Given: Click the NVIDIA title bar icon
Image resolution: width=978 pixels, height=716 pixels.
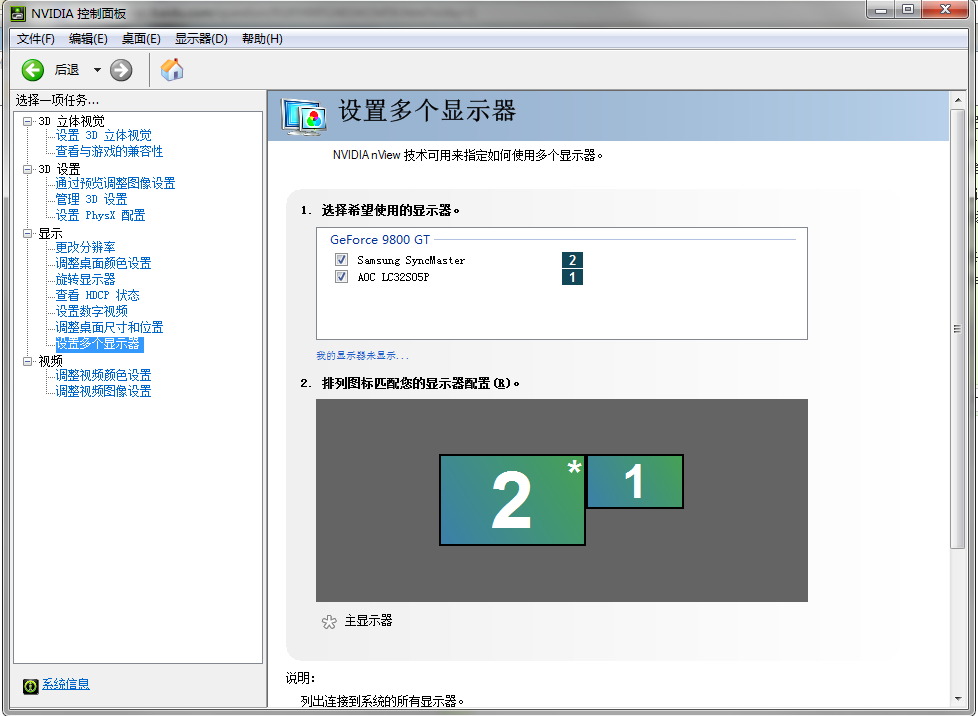Looking at the screenshot, I should (x=18, y=13).
